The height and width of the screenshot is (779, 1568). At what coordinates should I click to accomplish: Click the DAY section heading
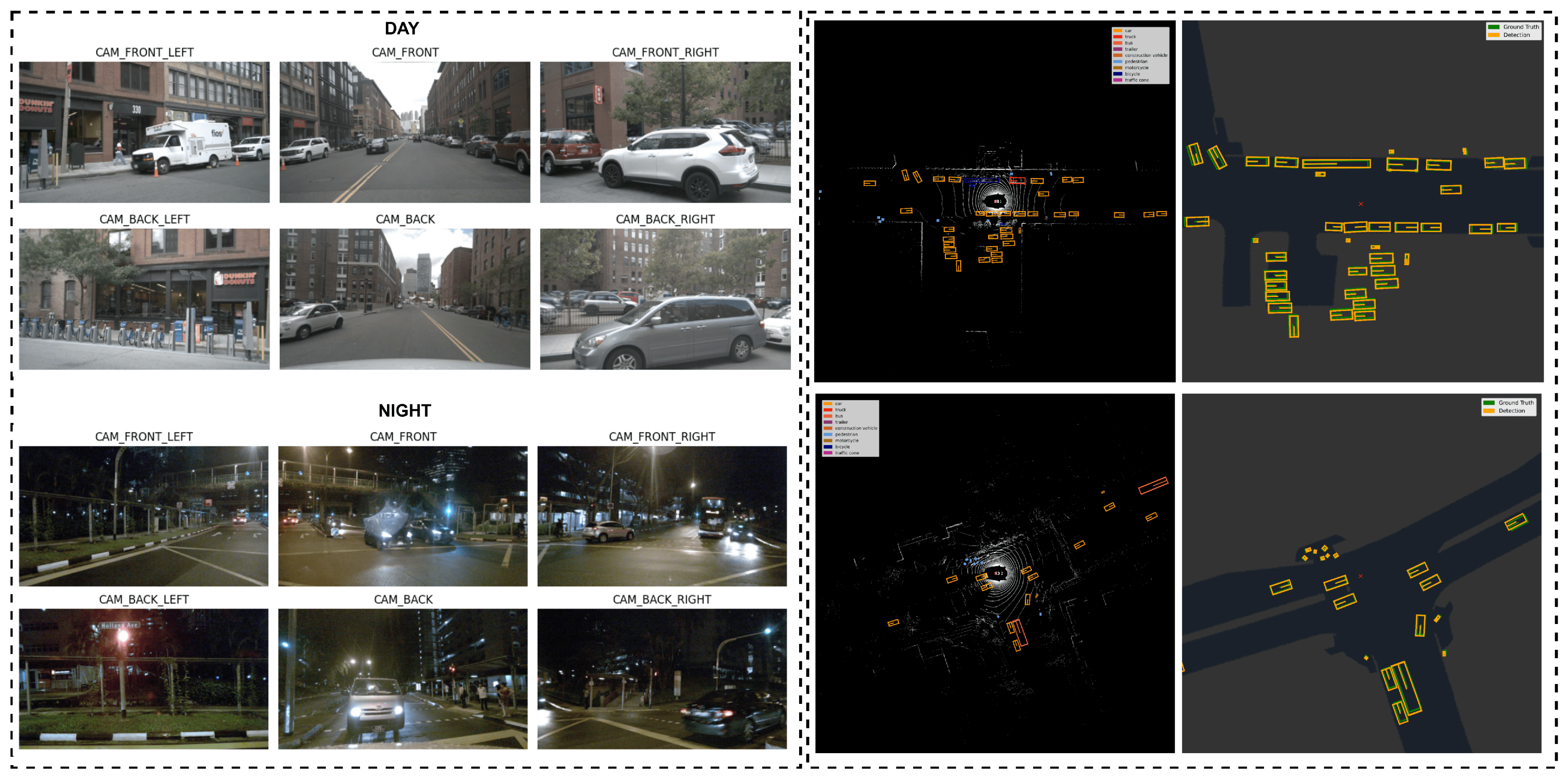(402, 29)
